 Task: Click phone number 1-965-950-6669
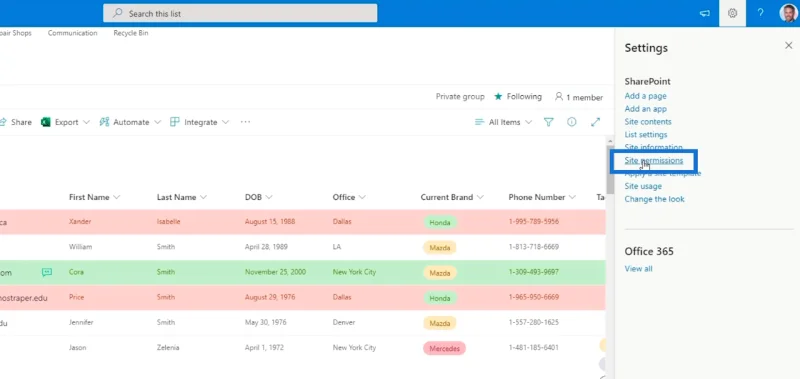534,297
